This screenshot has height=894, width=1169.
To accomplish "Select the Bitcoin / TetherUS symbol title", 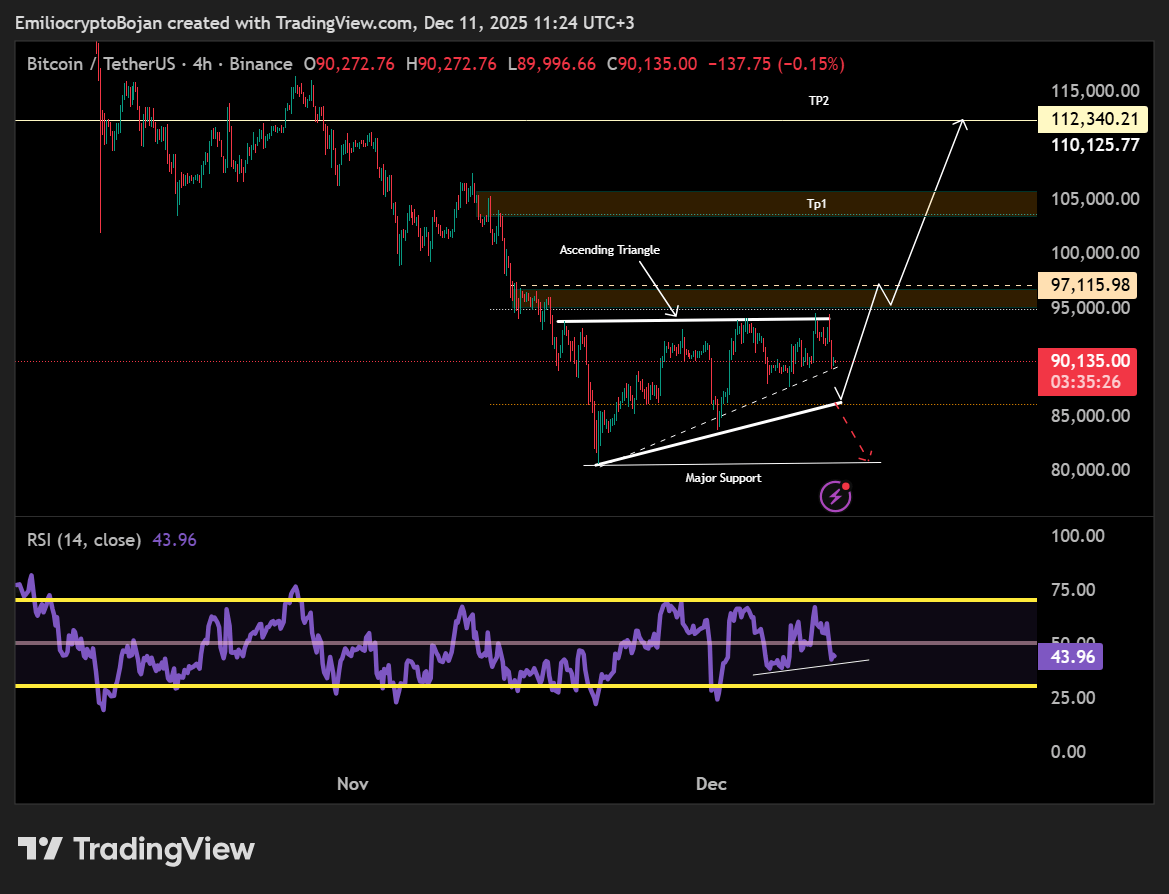I will 96,64.
